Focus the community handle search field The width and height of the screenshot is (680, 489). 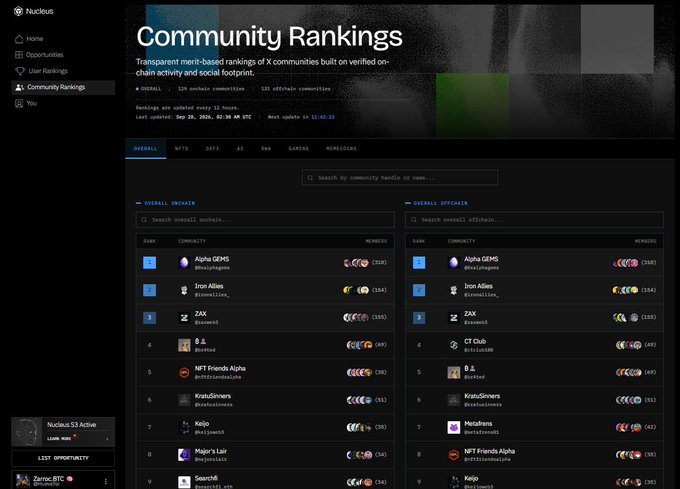pyautogui.click(x=400, y=178)
